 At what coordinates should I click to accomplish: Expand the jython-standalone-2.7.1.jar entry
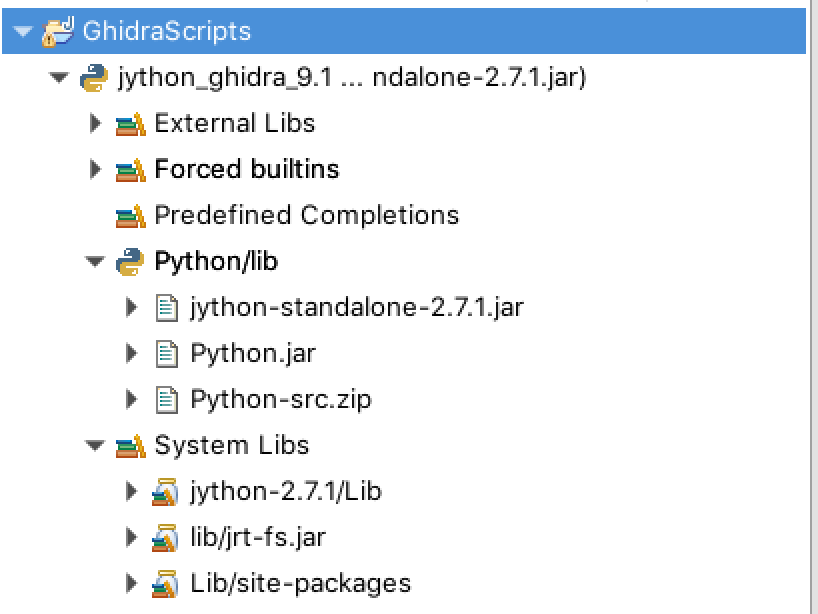pyautogui.click(x=131, y=307)
